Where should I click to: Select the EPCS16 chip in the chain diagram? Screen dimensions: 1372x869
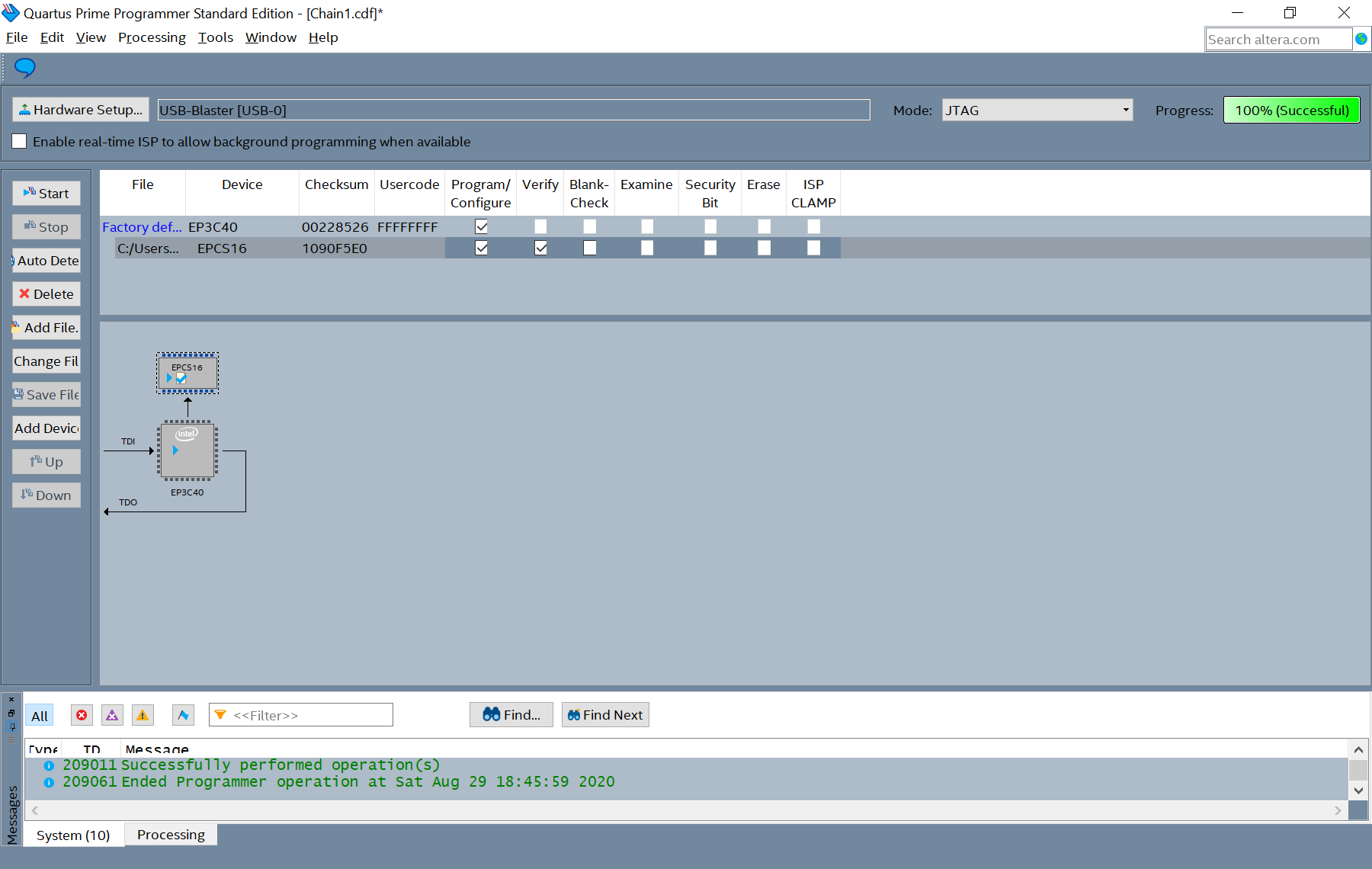pos(188,374)
